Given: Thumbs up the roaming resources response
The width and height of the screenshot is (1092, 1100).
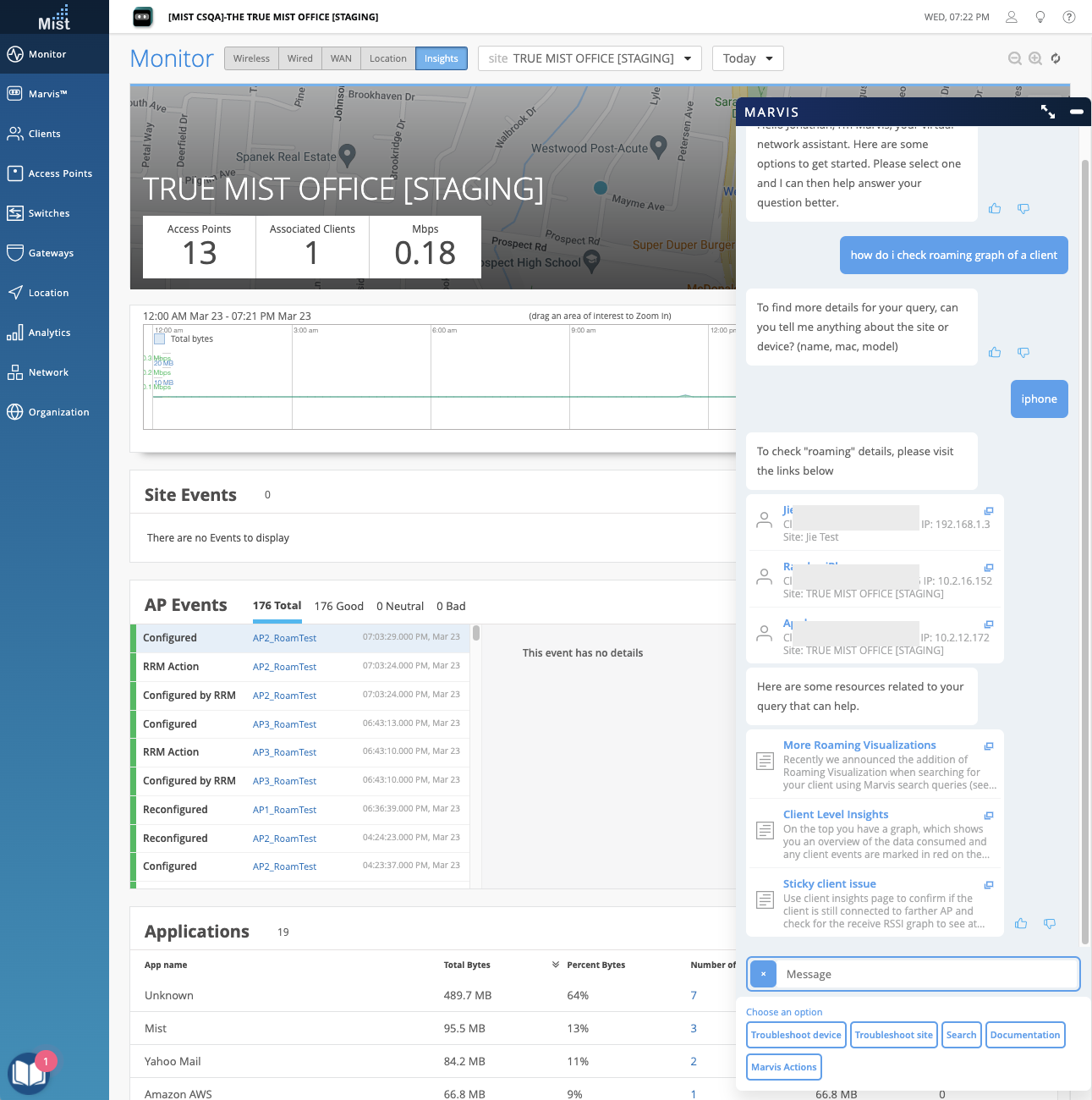Looking at the screenshot, I should point(1021,924).
